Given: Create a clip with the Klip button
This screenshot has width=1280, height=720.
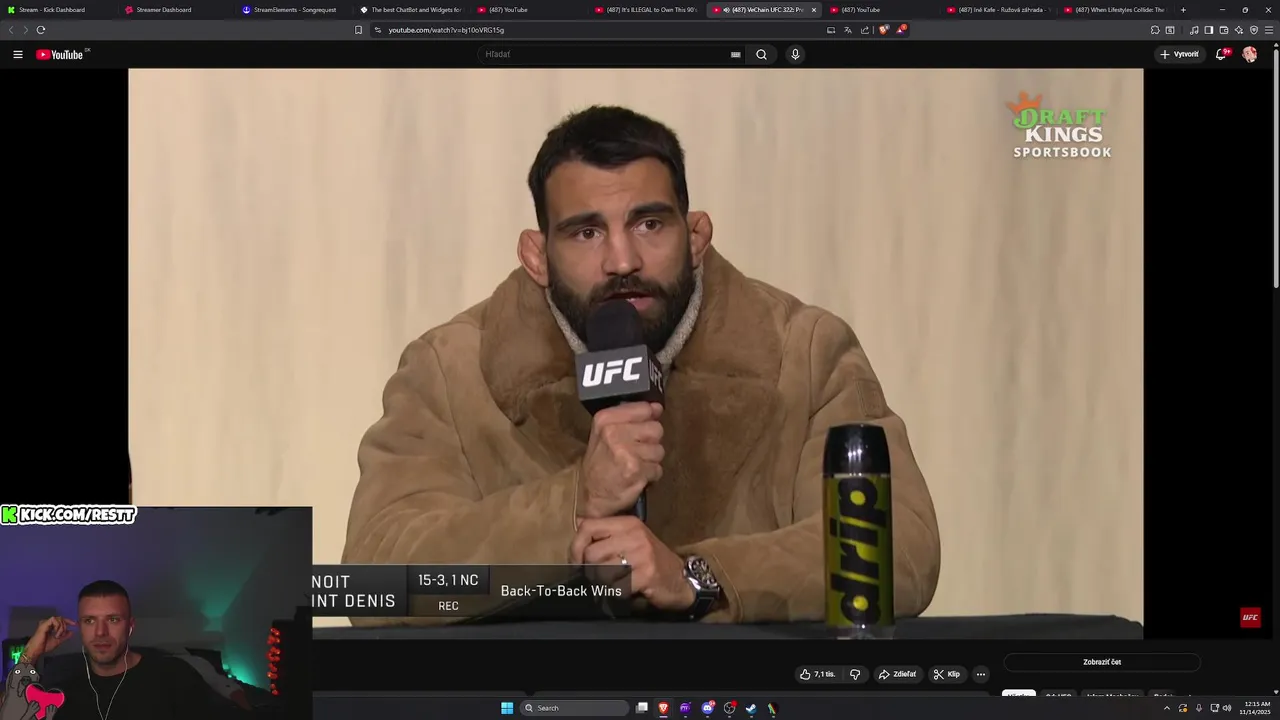Looking at the screenshot, I should tap(946, 674).
